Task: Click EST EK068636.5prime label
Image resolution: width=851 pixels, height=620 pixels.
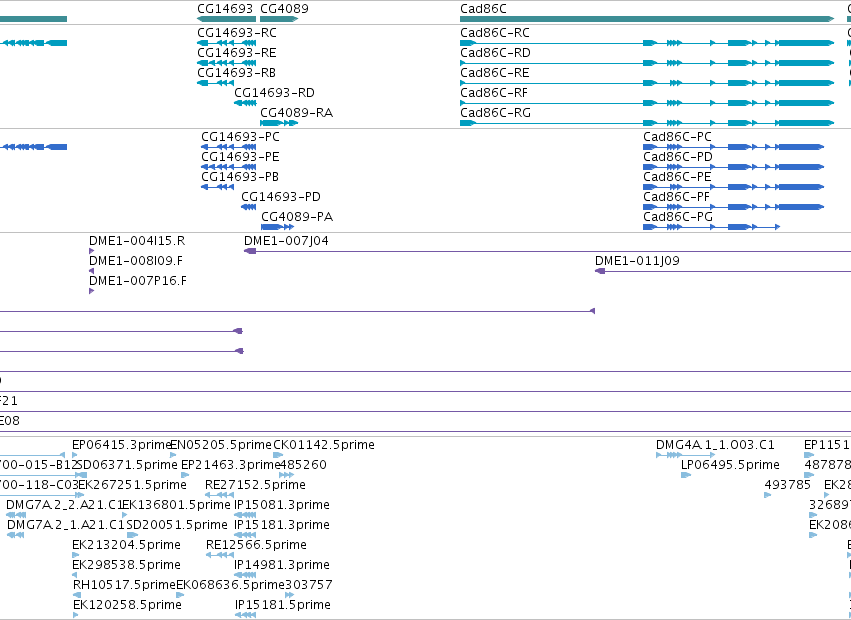Action: pos(231,585)
